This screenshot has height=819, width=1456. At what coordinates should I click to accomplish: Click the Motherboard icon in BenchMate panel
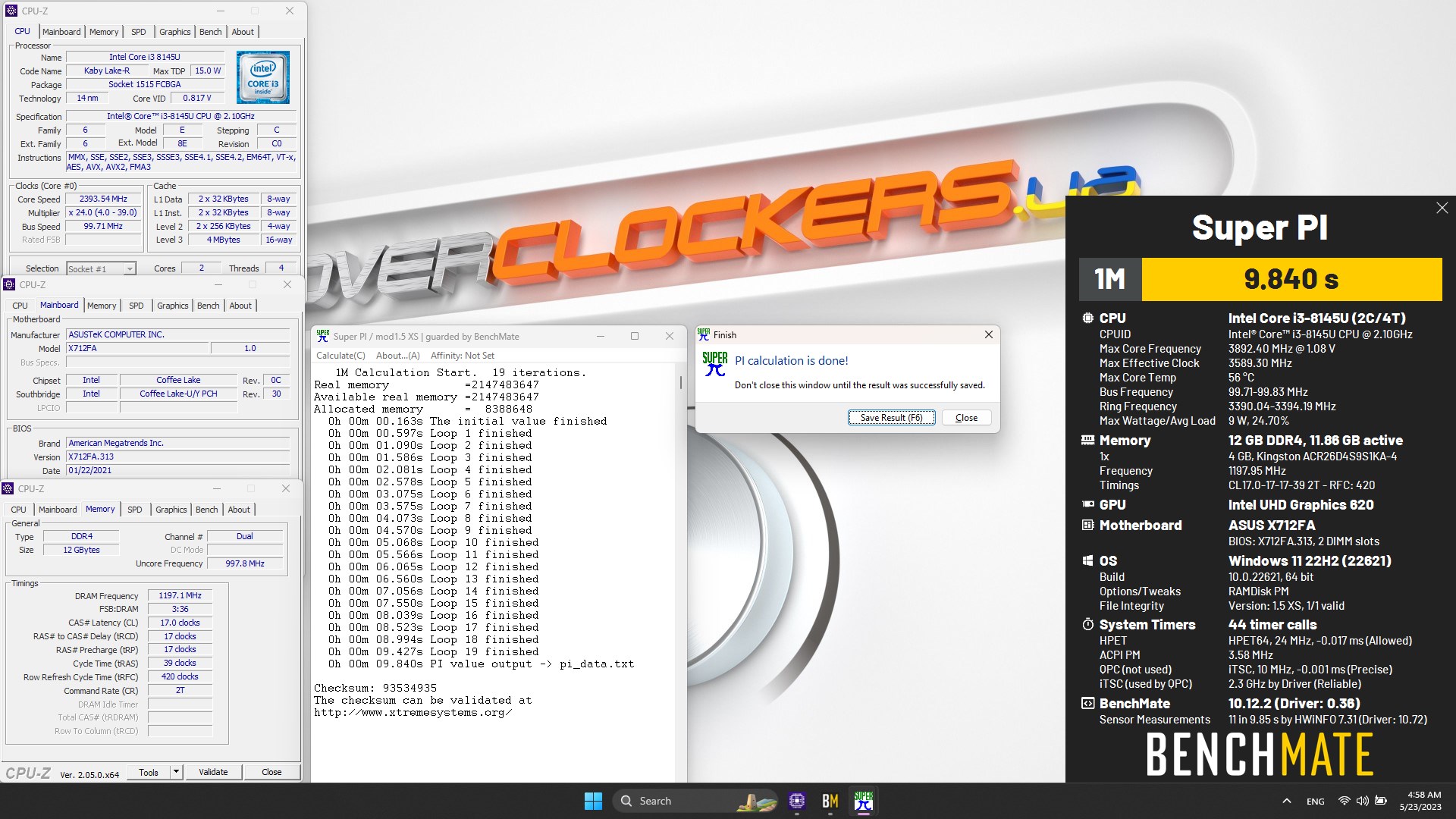click(1087, 525)
